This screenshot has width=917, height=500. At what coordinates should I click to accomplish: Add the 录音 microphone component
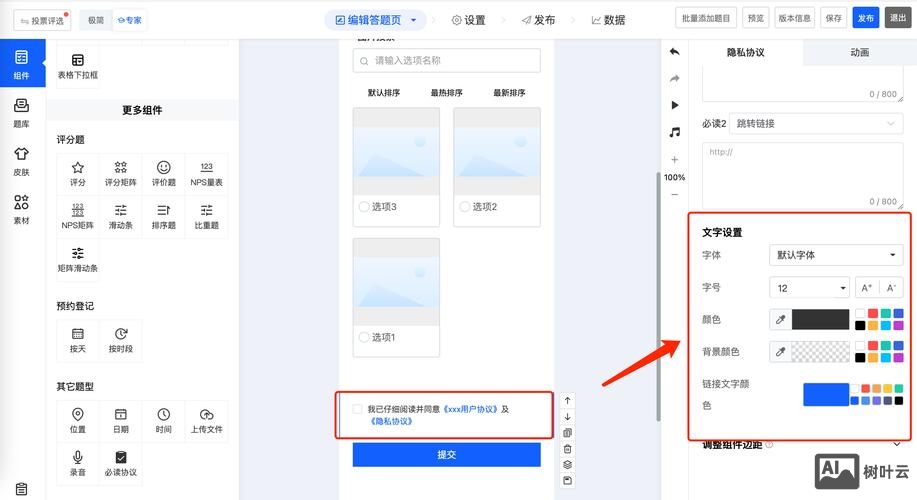(78, 464)
